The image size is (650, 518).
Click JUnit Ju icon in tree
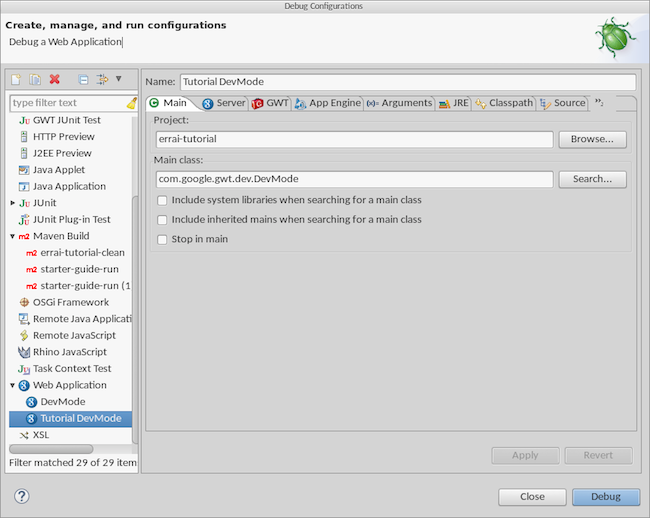pyautogui.click(x=24, y=203)
